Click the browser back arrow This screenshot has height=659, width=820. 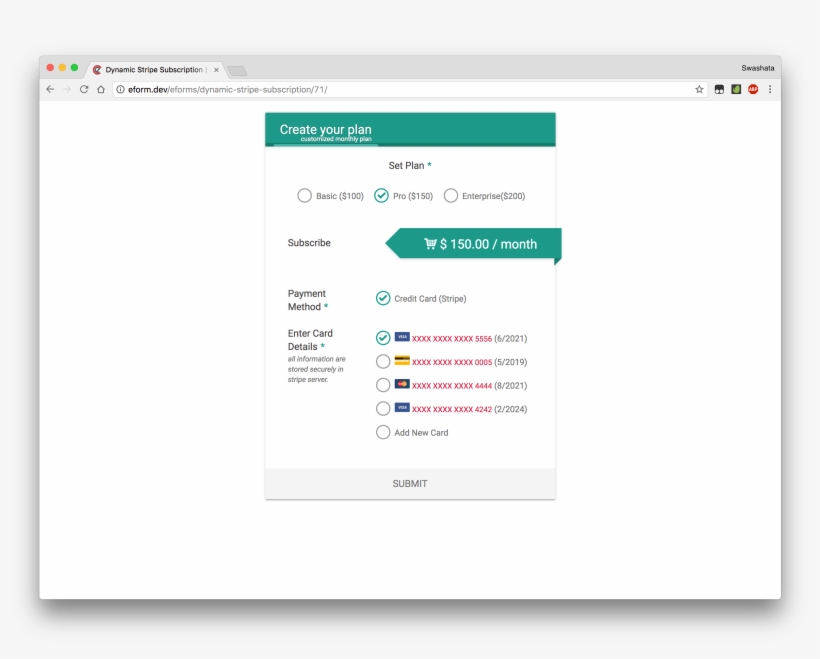[x=50, y=89]
